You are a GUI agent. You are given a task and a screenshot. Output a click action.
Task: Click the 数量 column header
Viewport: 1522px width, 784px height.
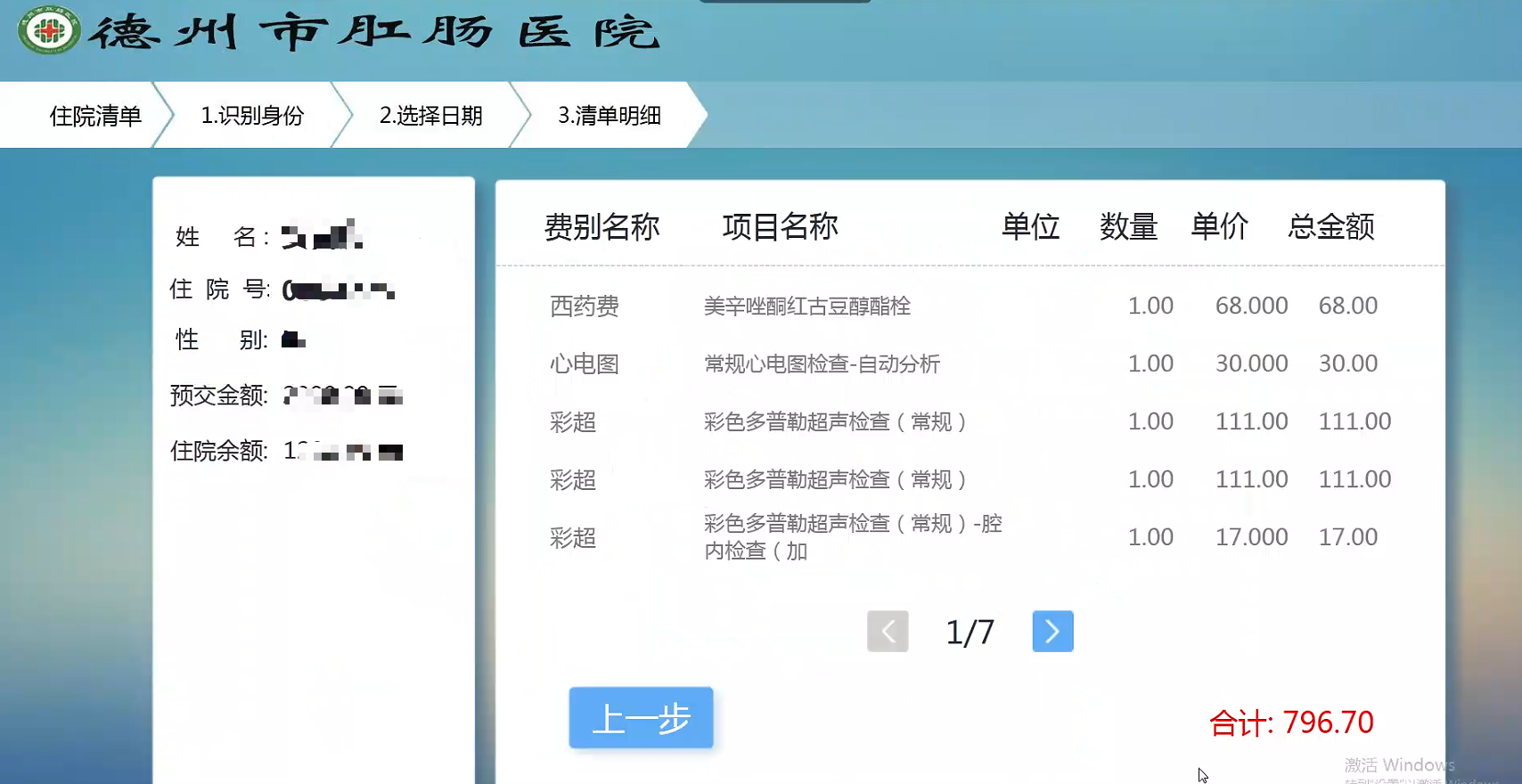(x=1128, y=227)
